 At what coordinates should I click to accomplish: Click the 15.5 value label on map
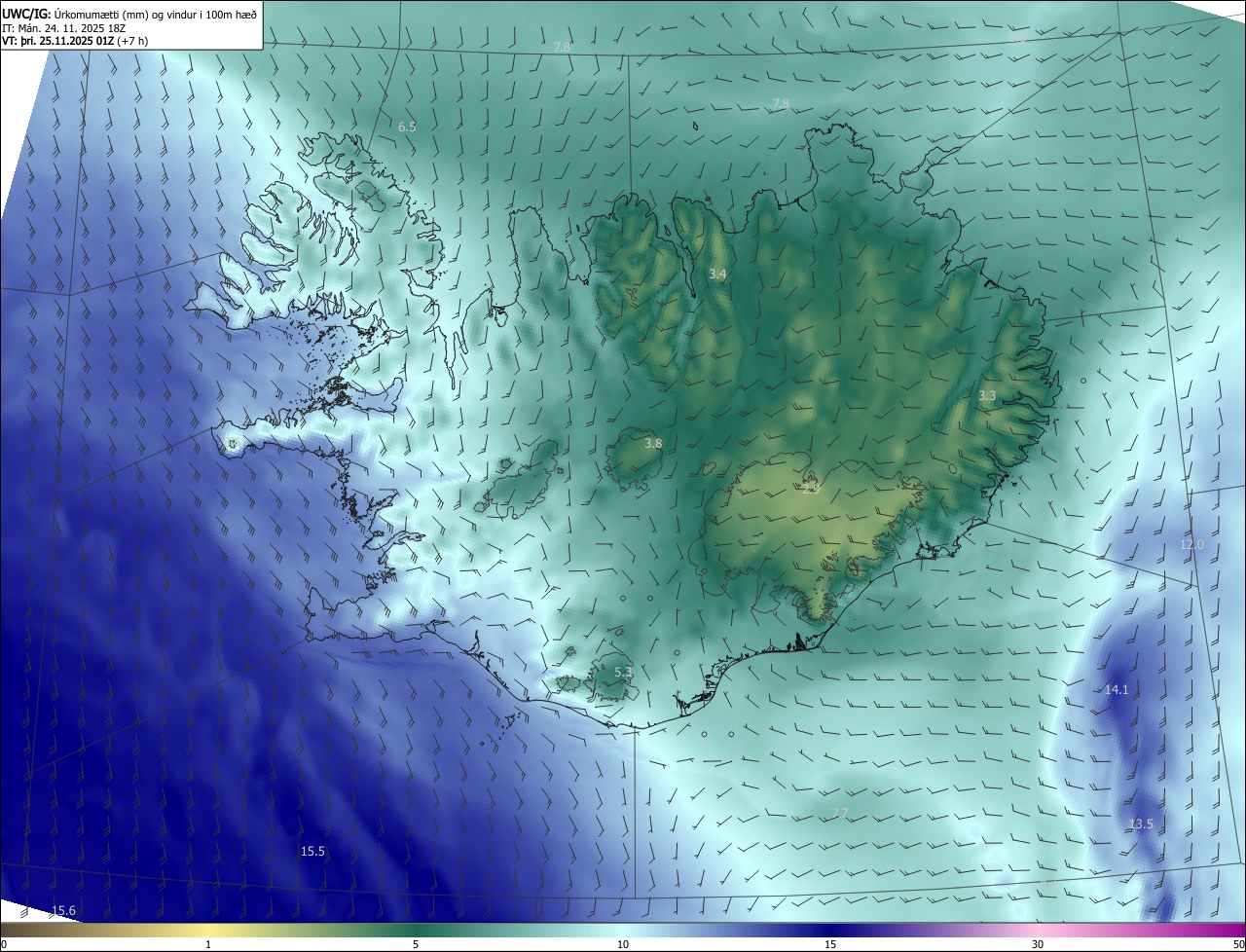(312, 852)
